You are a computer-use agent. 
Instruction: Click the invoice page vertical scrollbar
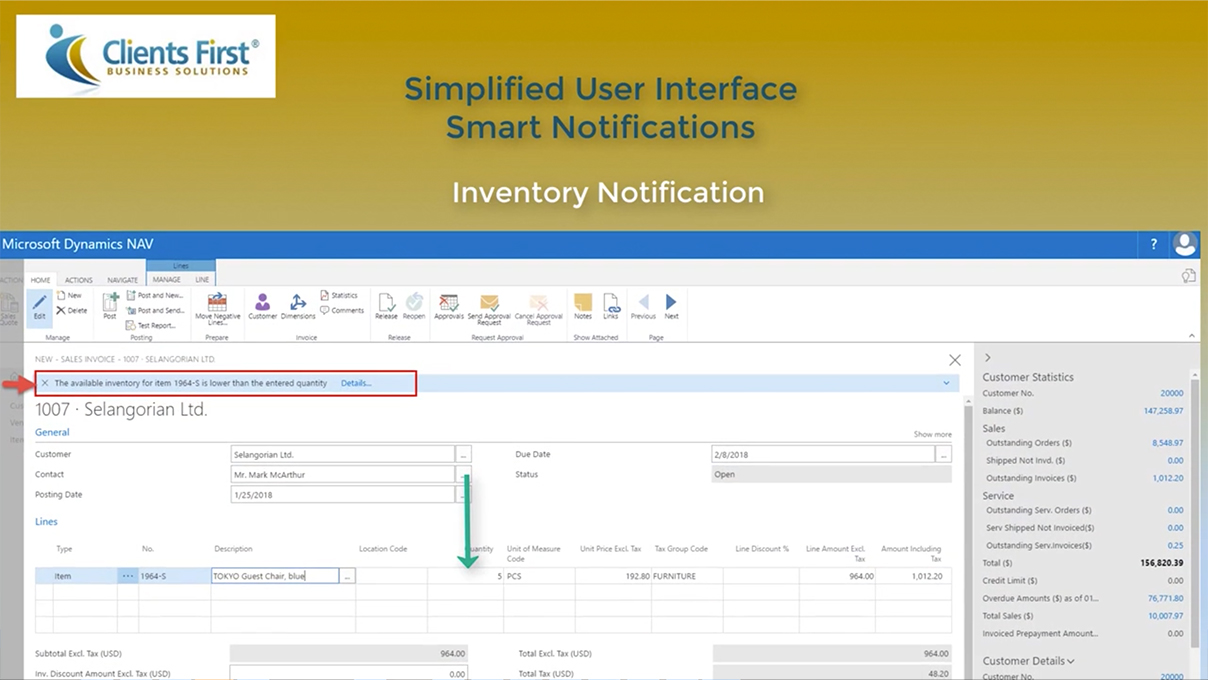(967, 538)
